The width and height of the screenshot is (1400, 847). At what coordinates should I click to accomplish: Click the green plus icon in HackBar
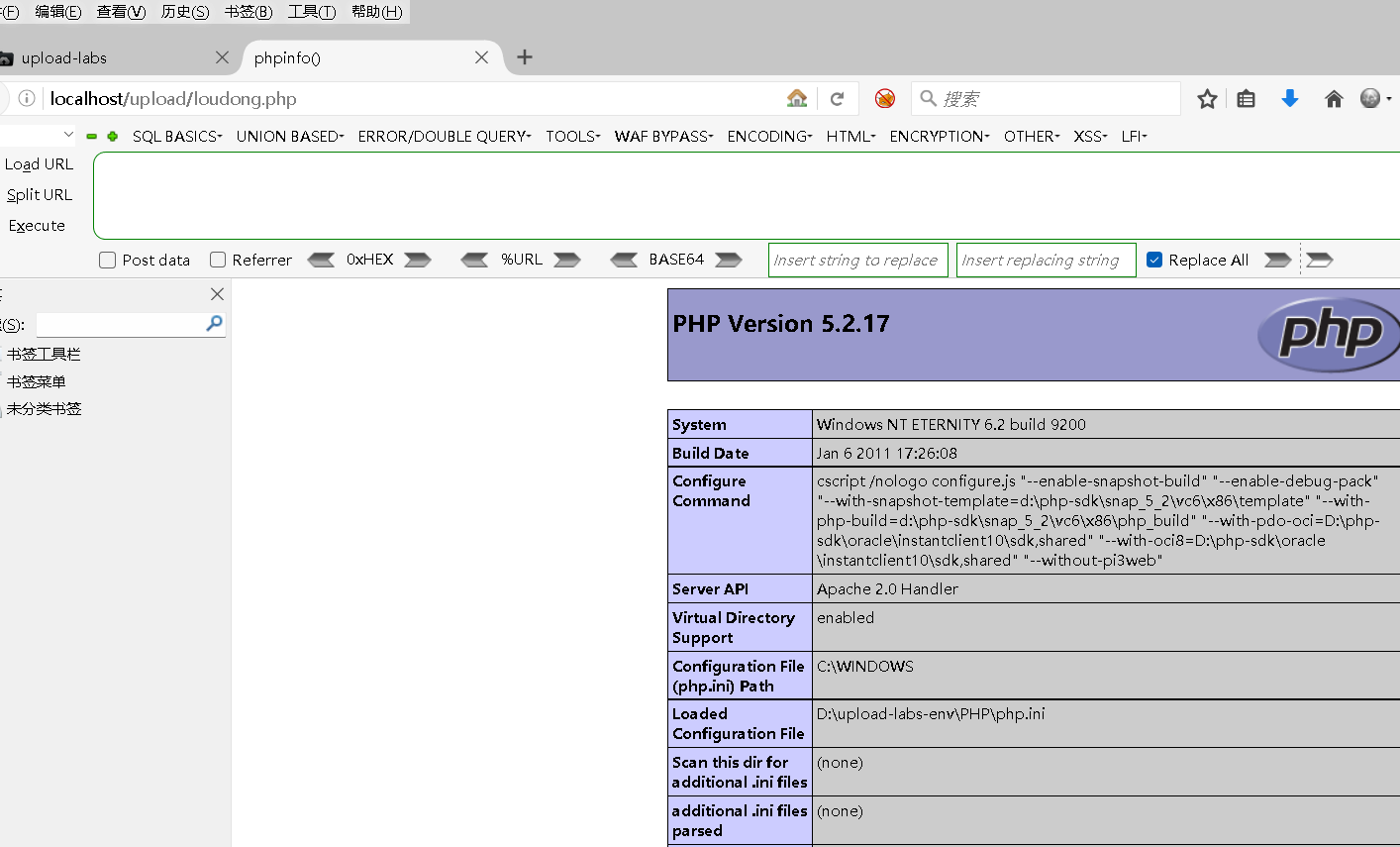pos(113,137)
